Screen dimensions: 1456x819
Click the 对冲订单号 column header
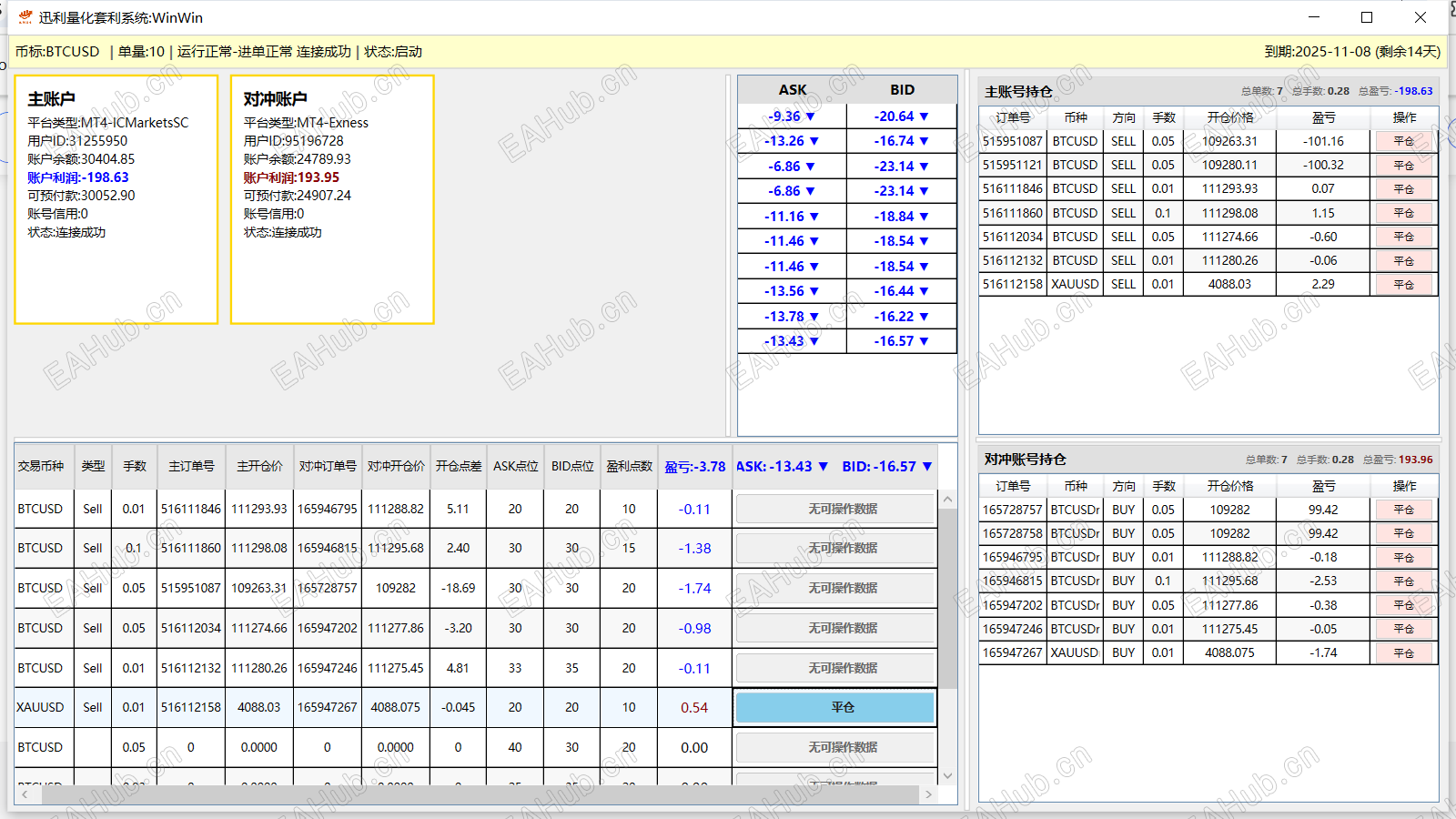pyautogui.click(x=328, y=466)
